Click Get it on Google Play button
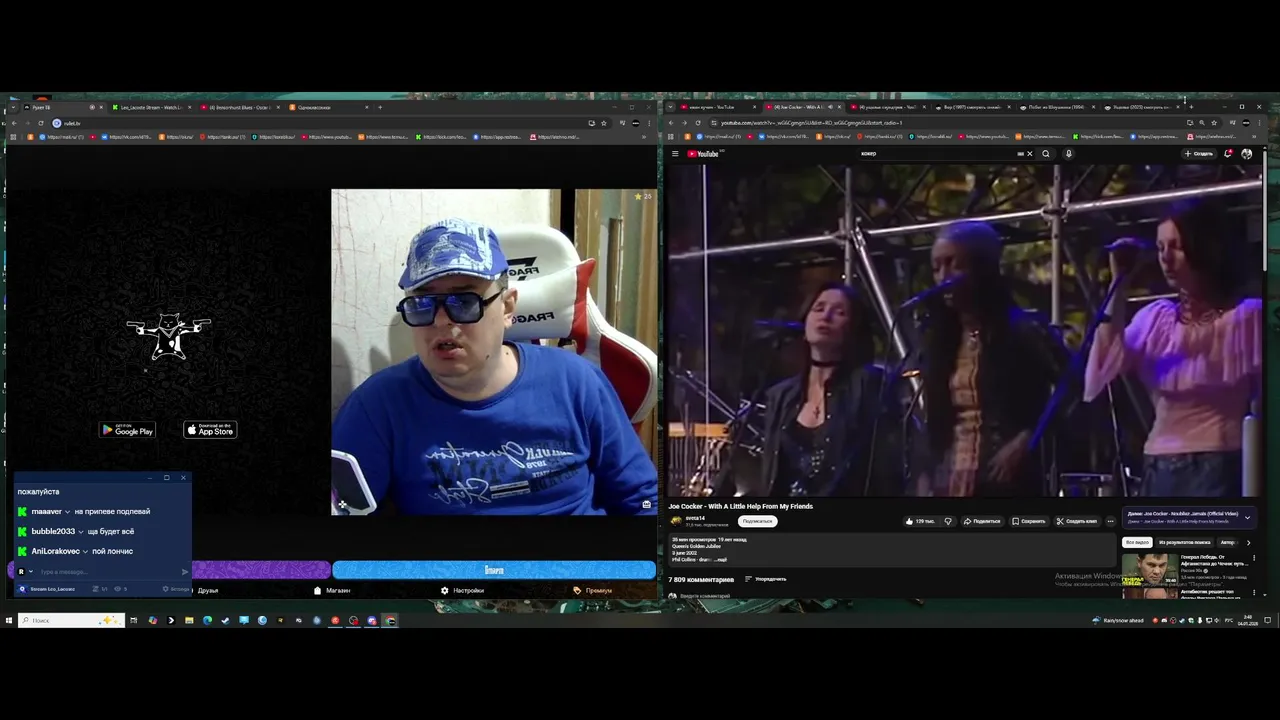1280x720 pixels. pos(127,430)
